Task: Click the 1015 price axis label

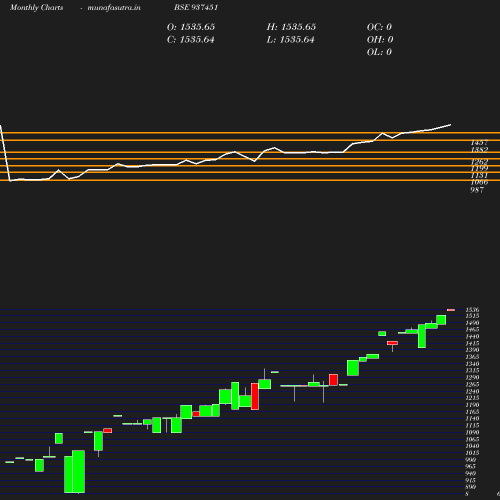Action: point(472,453)
